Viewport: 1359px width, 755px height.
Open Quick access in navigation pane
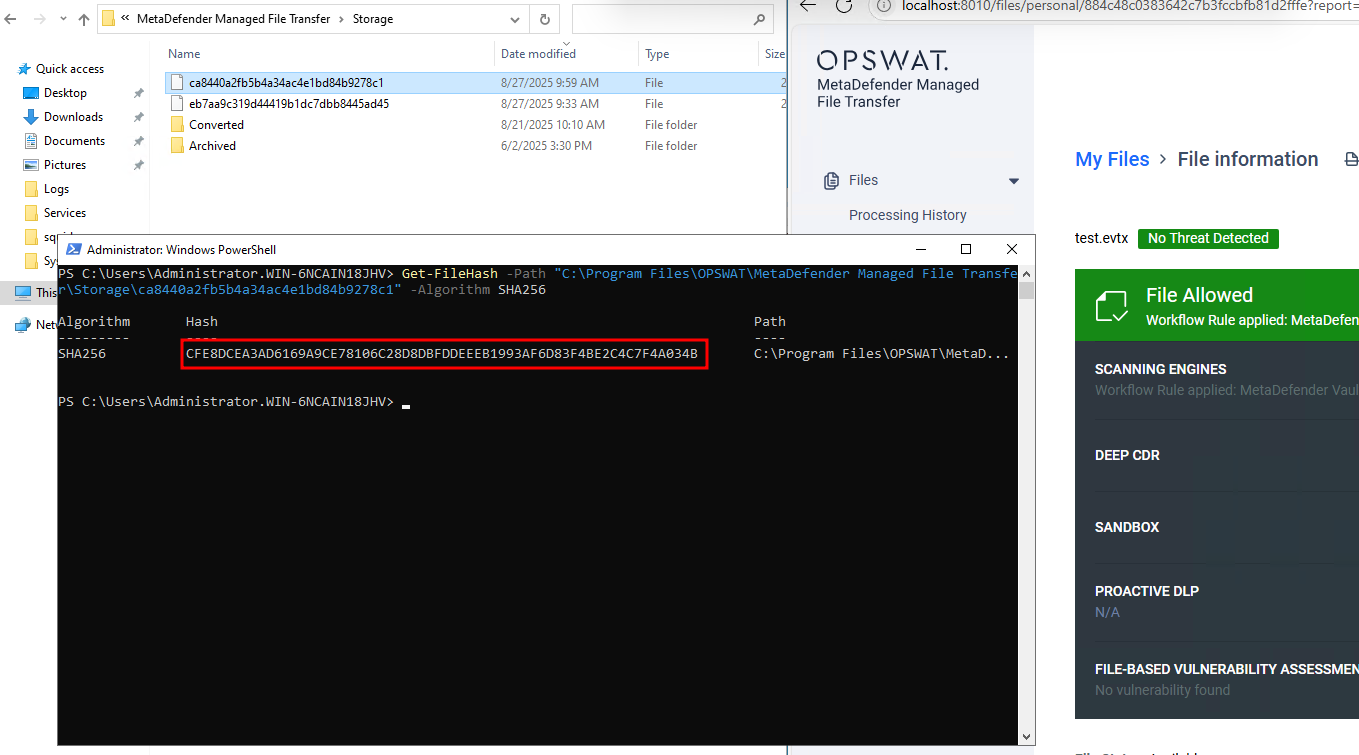70,69
